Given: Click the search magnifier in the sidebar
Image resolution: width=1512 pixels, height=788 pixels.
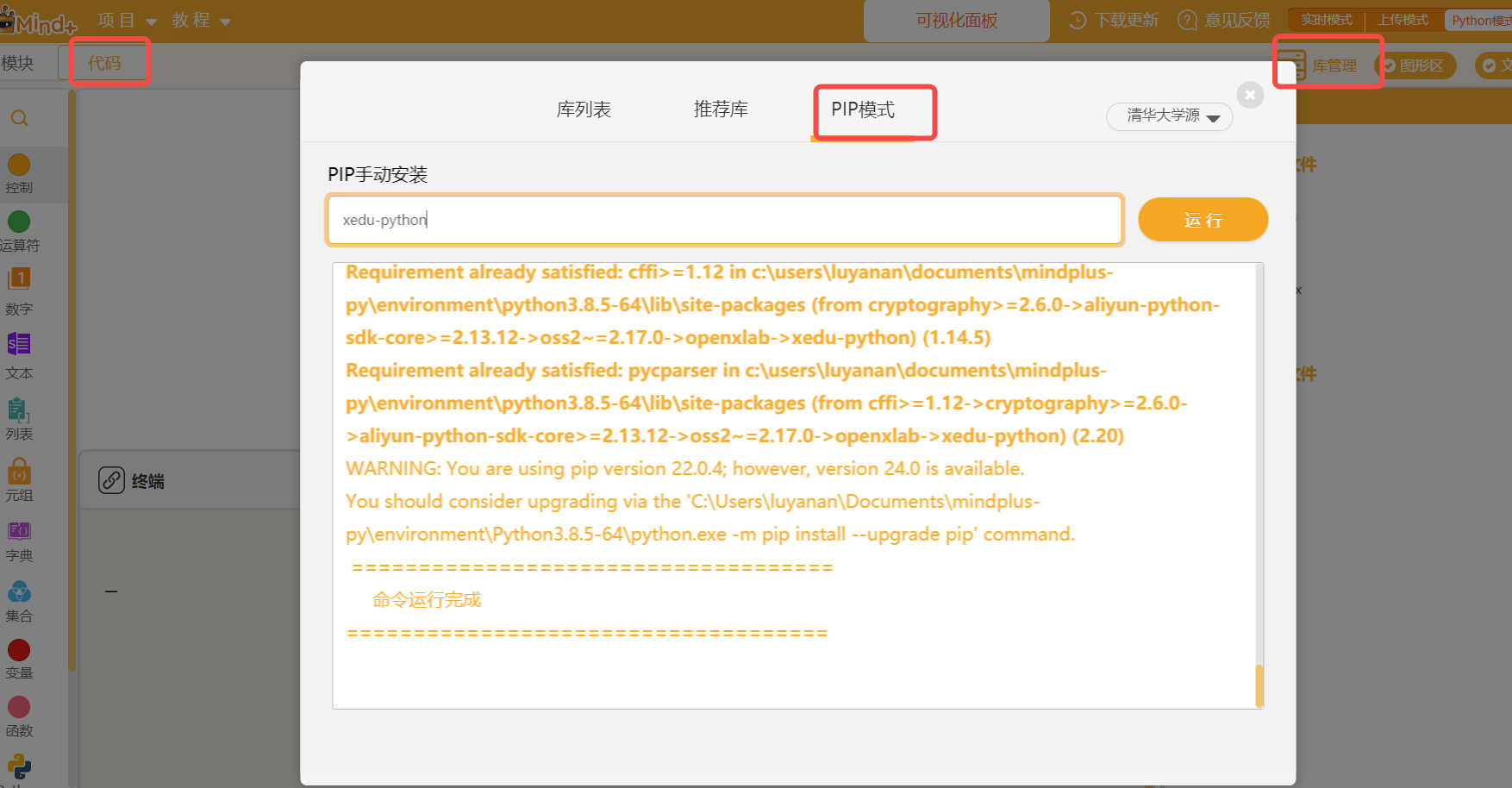Looking at the screenshot, I should [20, 118].
